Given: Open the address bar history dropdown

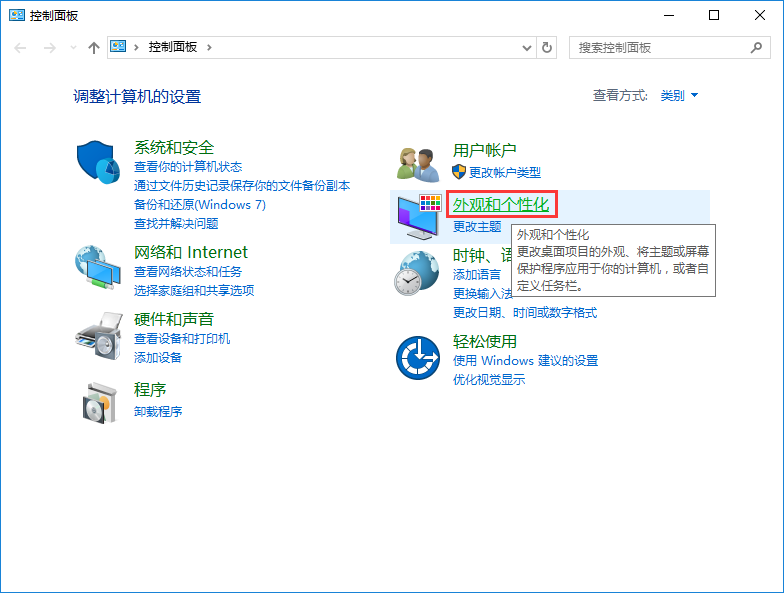Looking at the screenshot, I should click(x=527, y=47).
